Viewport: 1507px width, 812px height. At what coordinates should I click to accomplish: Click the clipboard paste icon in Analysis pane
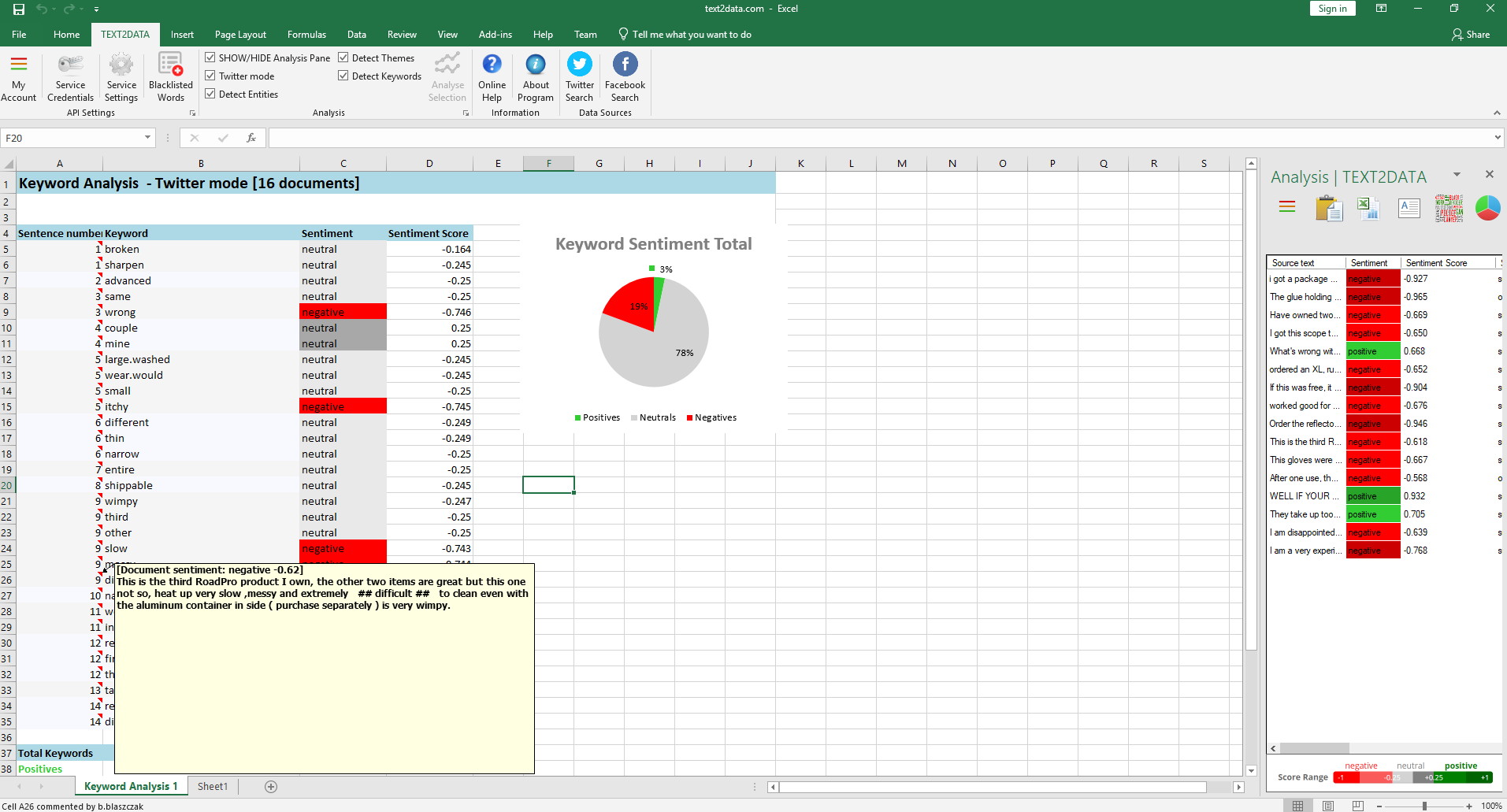coord(1329,208)
